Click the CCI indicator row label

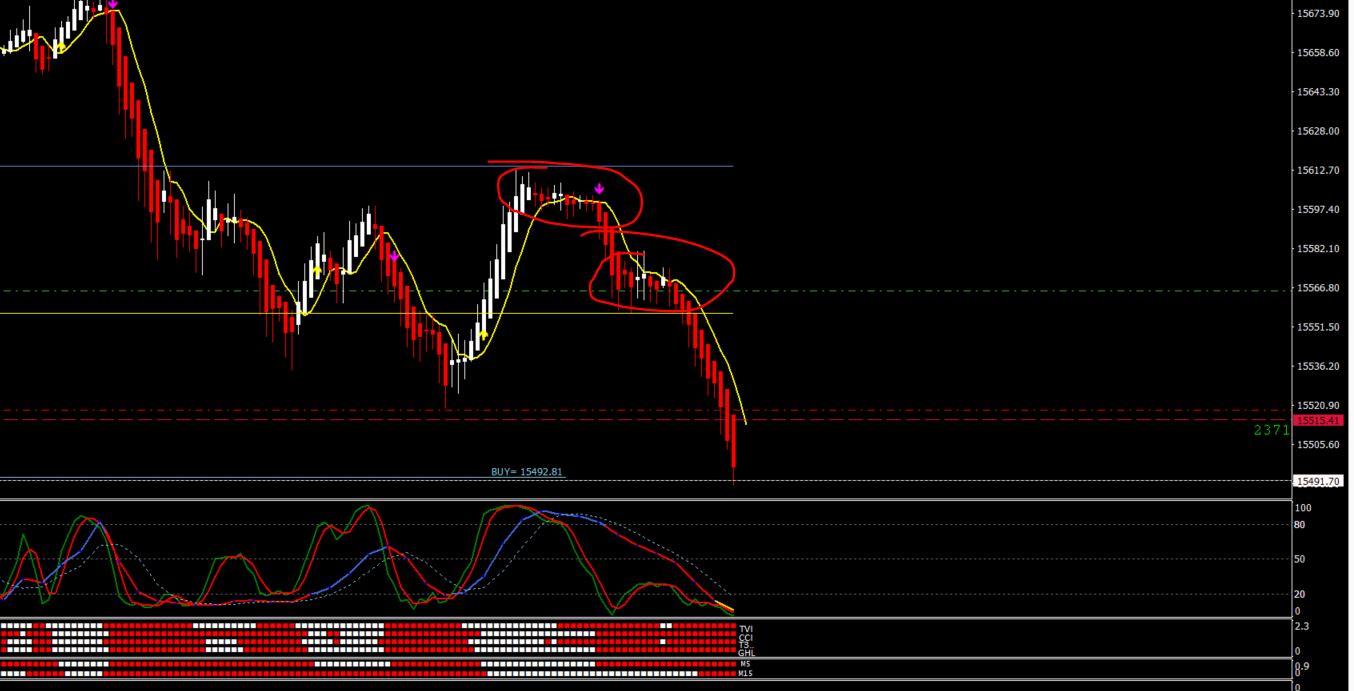(x=745, y=637)
